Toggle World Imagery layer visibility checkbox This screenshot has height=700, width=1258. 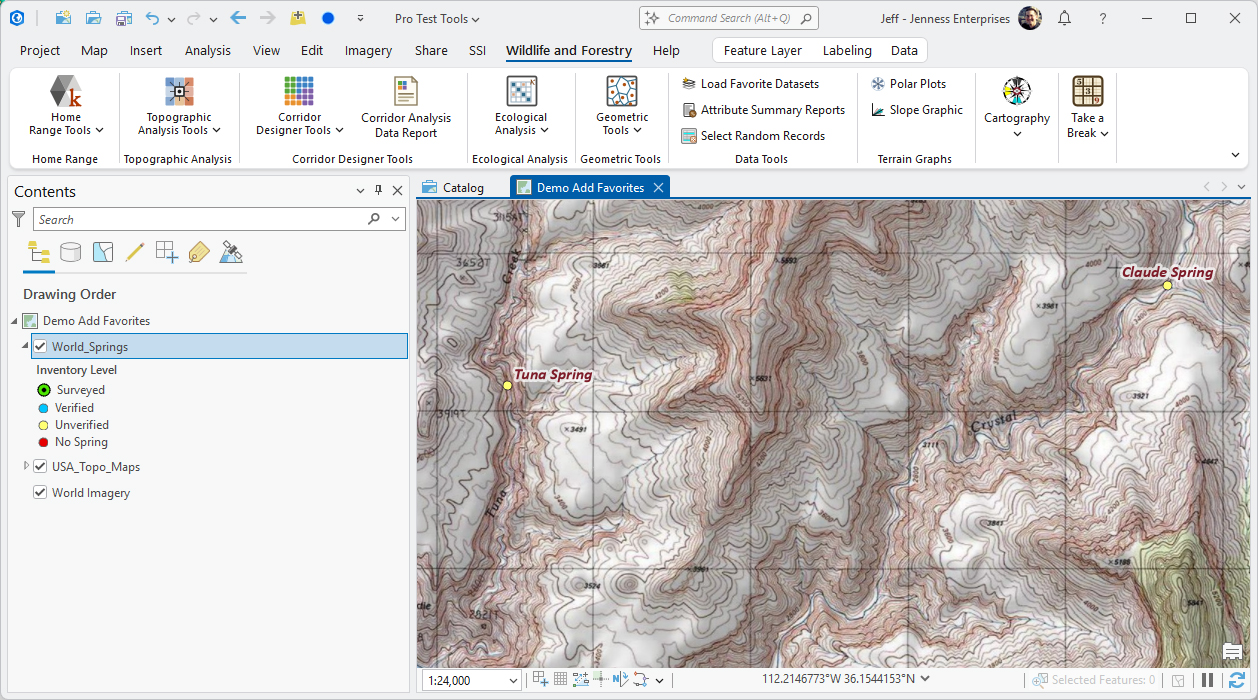coord(40,493)
